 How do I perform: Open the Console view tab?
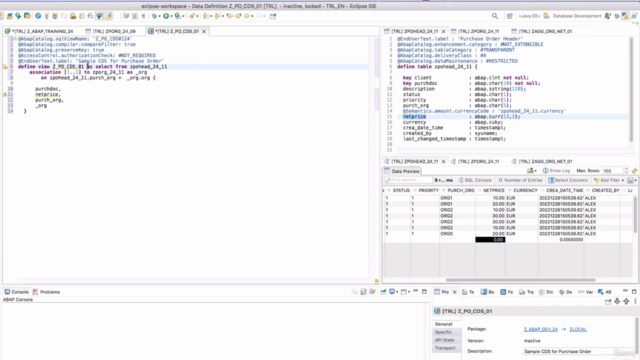pos(17,292)
